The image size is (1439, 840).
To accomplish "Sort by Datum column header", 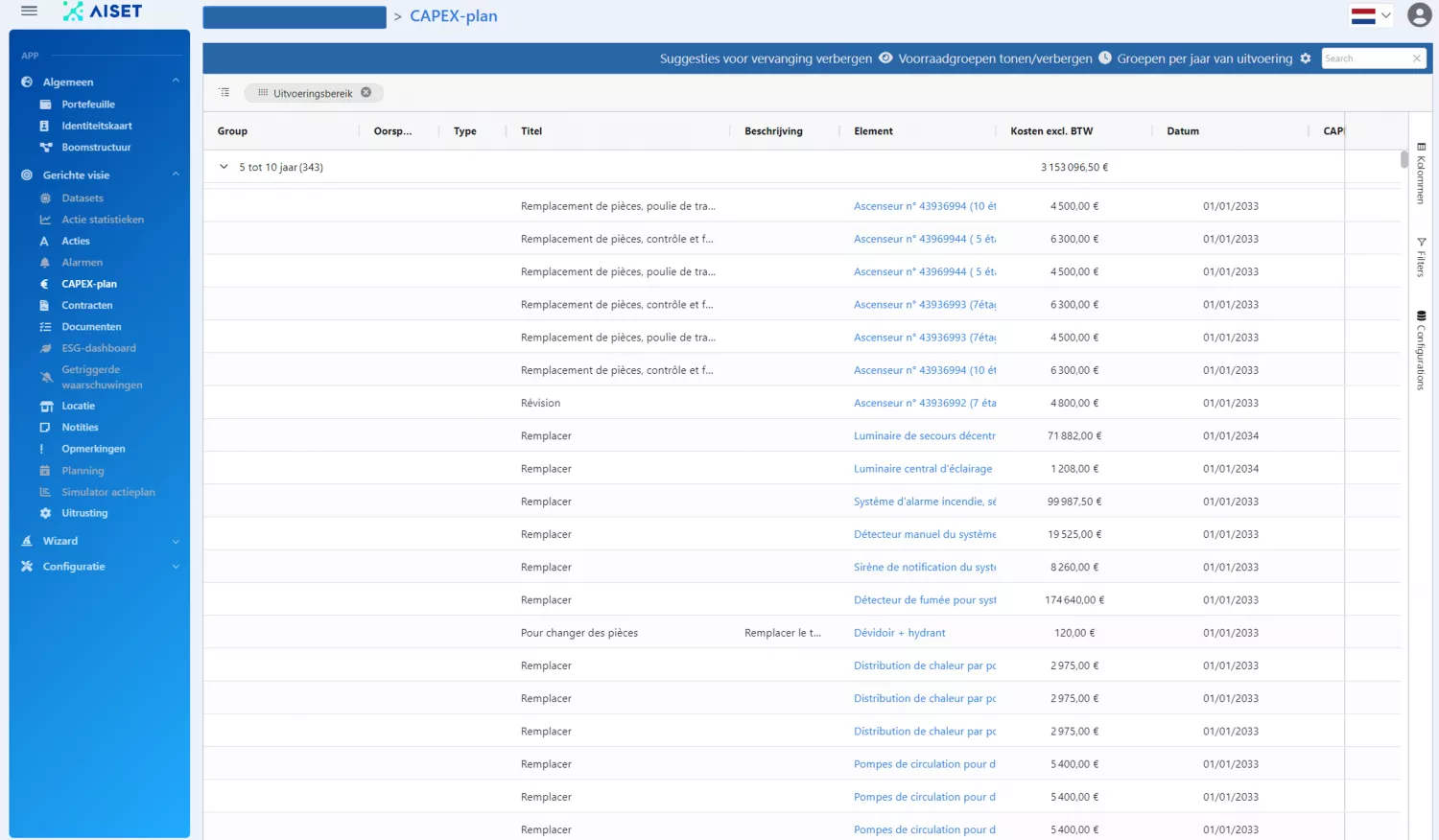I will 1183,131.
